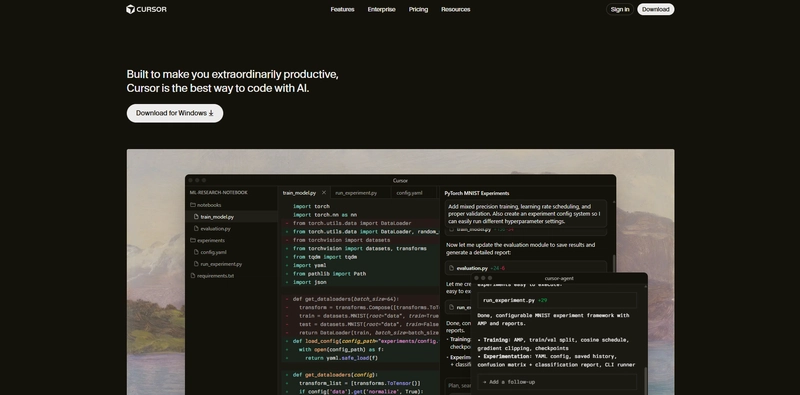Click the Add a follow-up input field

point(557,382)
